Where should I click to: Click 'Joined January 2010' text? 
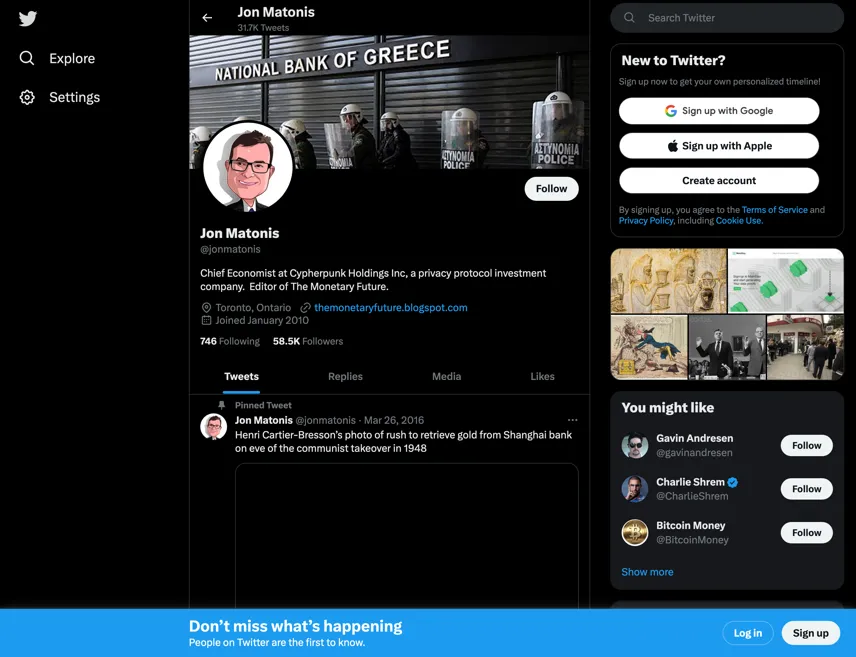click(262, 321)
